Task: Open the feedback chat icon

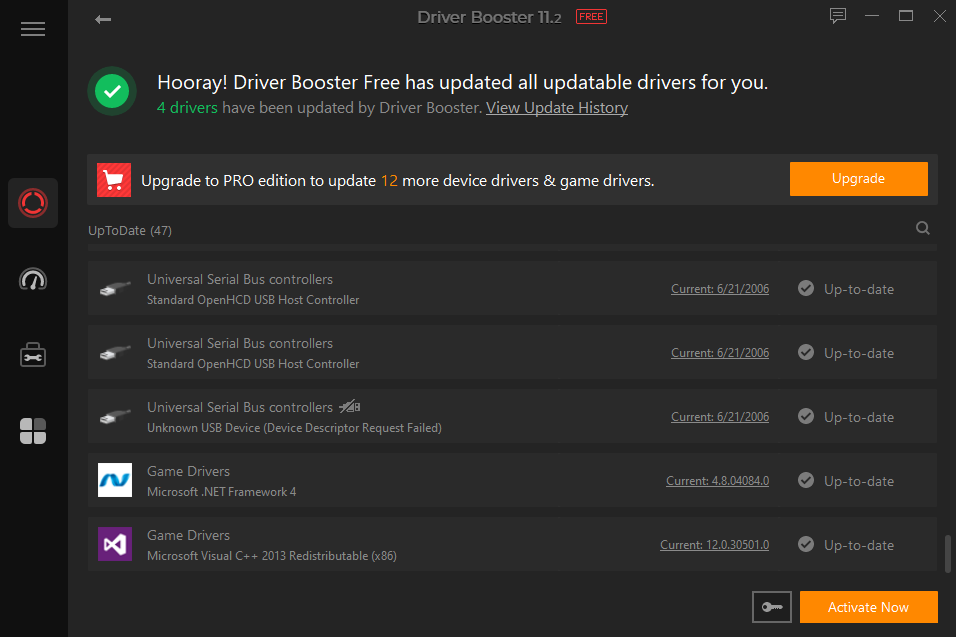Action: 838,16
